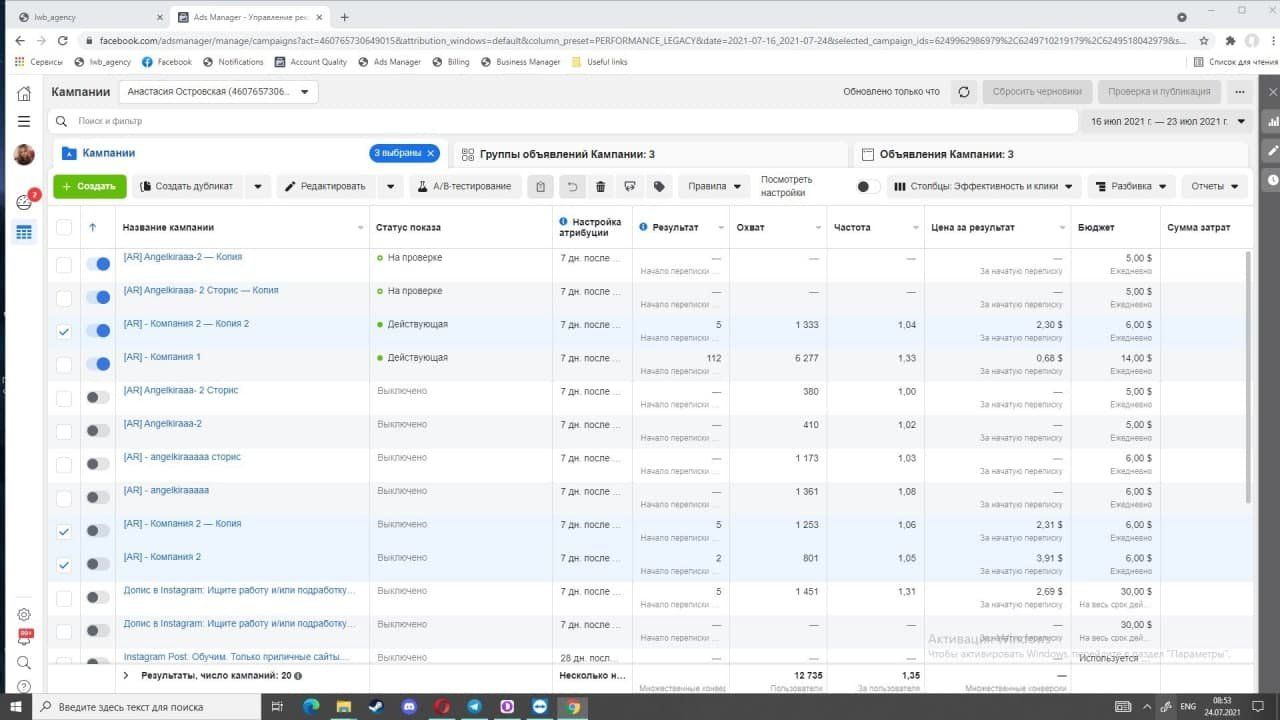1280x720 pixels.
Task: Toggle the 'Посмотреть настройки' switch
Action: coord(869,186)
